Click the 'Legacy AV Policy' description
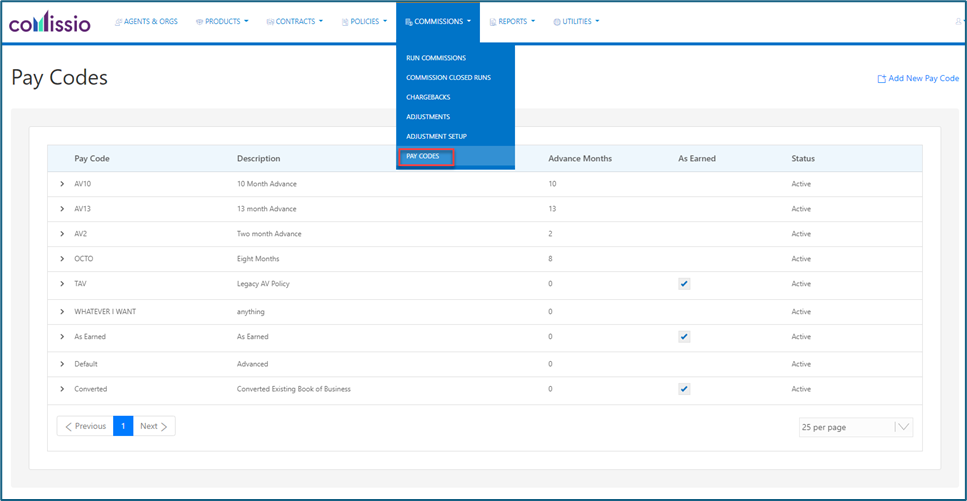The image size is (967, 501). click(263, 284)
